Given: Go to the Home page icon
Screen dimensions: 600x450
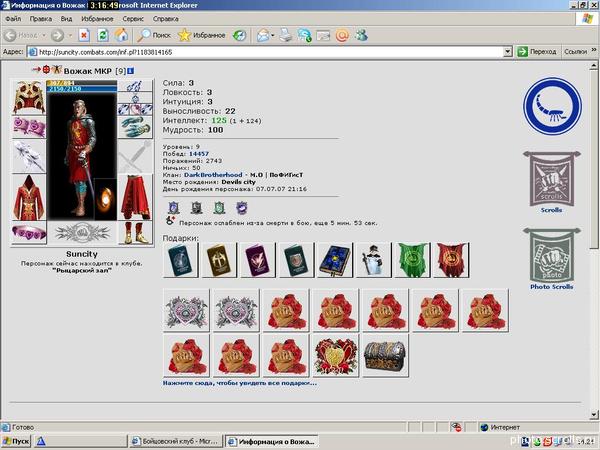Looking at the screenshot, I should coord(122,35).
